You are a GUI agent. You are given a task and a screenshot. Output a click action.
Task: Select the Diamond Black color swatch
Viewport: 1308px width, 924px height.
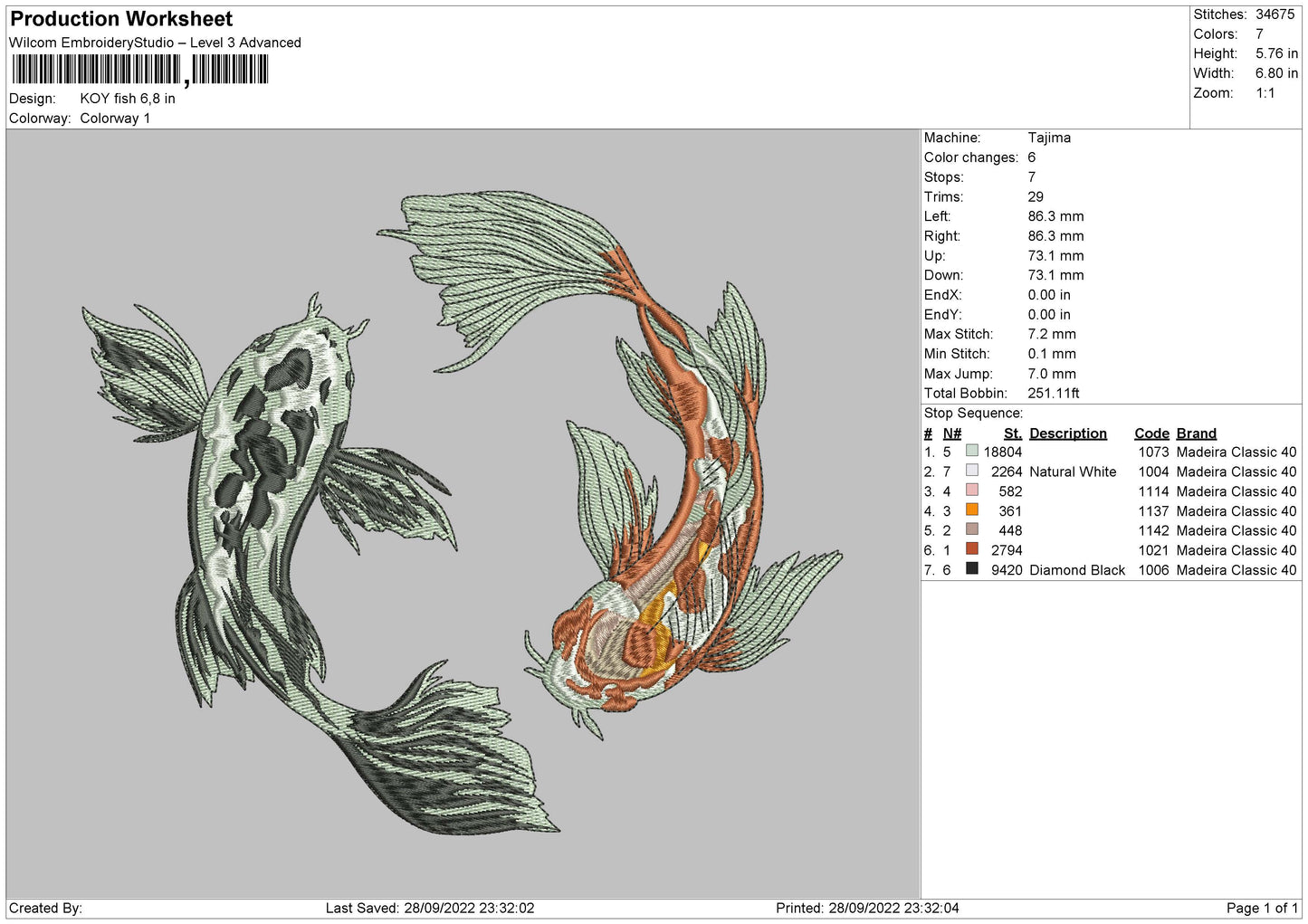coord(971,569)
